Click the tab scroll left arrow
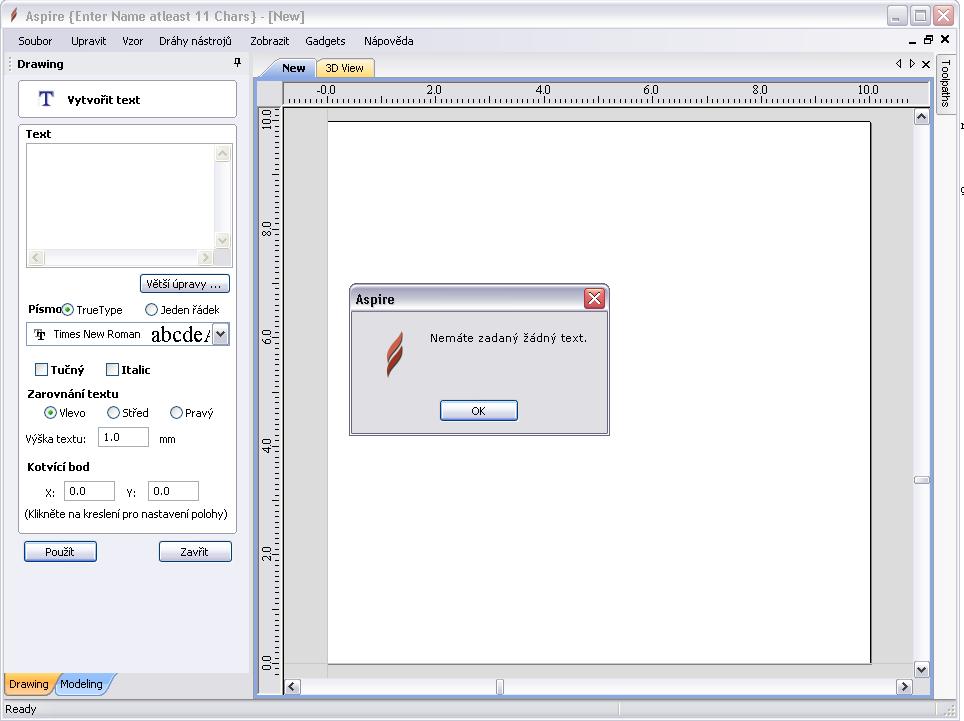 (898, 64)
